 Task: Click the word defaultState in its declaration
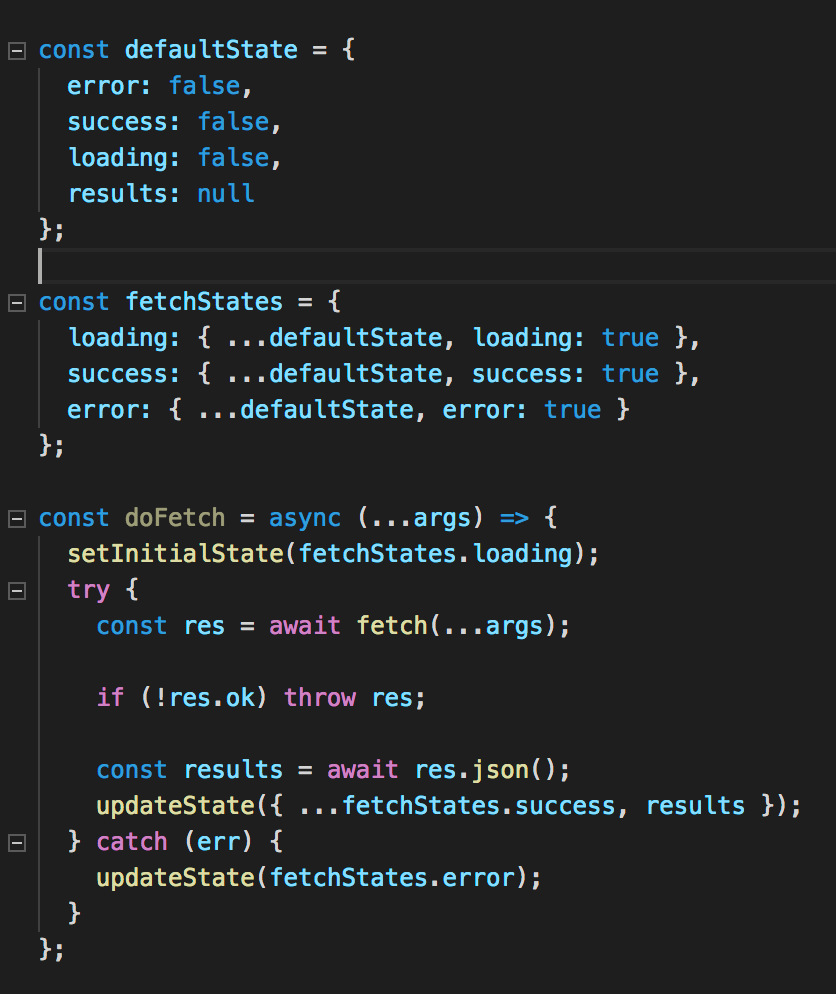point(210,48)
